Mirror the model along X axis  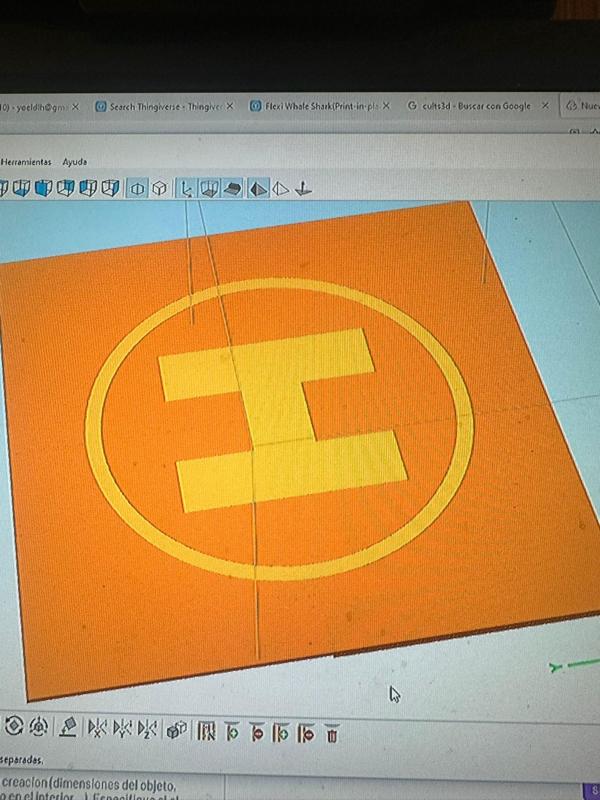click(97, 729)
